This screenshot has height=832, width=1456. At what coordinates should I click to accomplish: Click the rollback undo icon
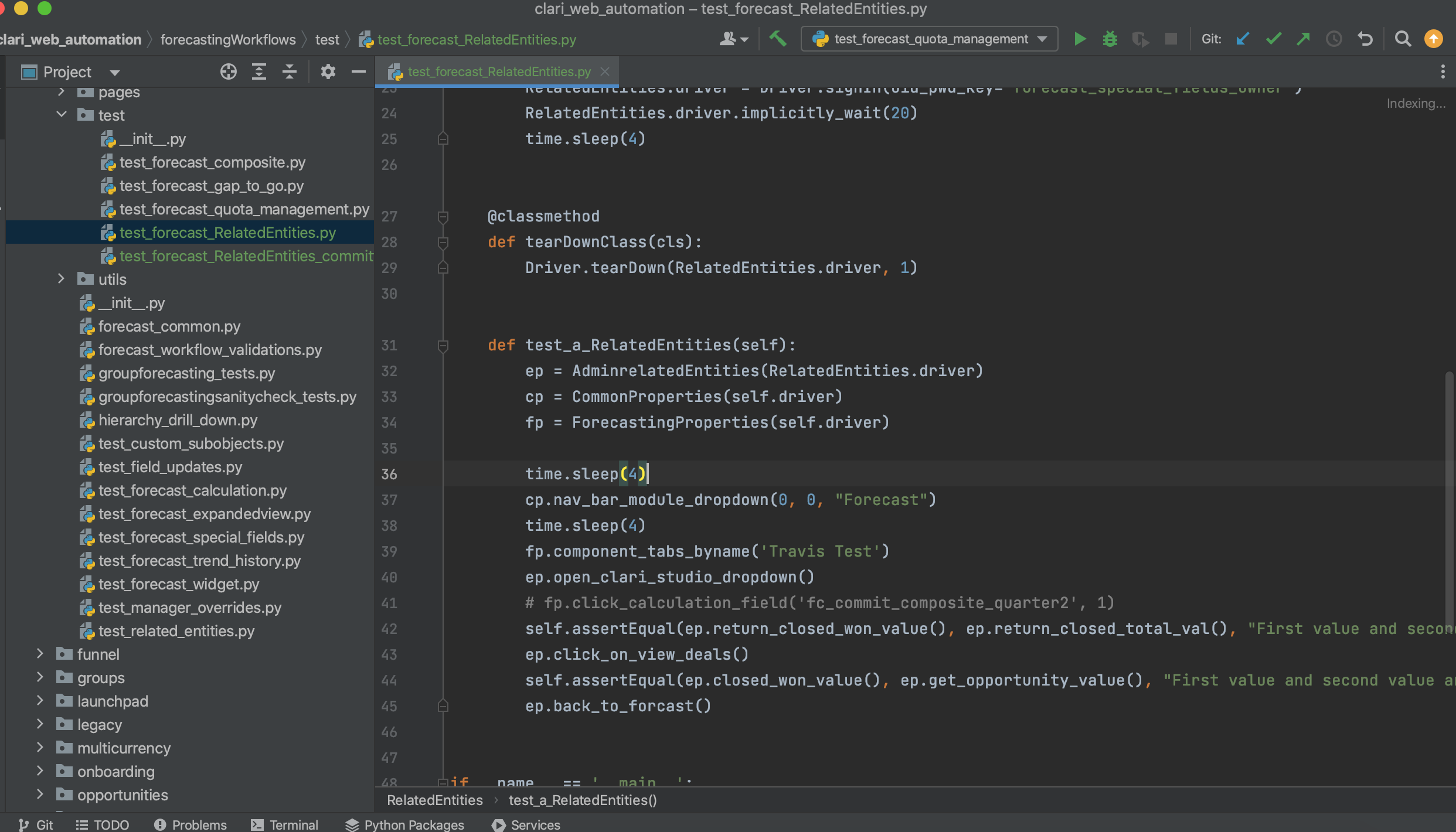(x=1365, y=39)
